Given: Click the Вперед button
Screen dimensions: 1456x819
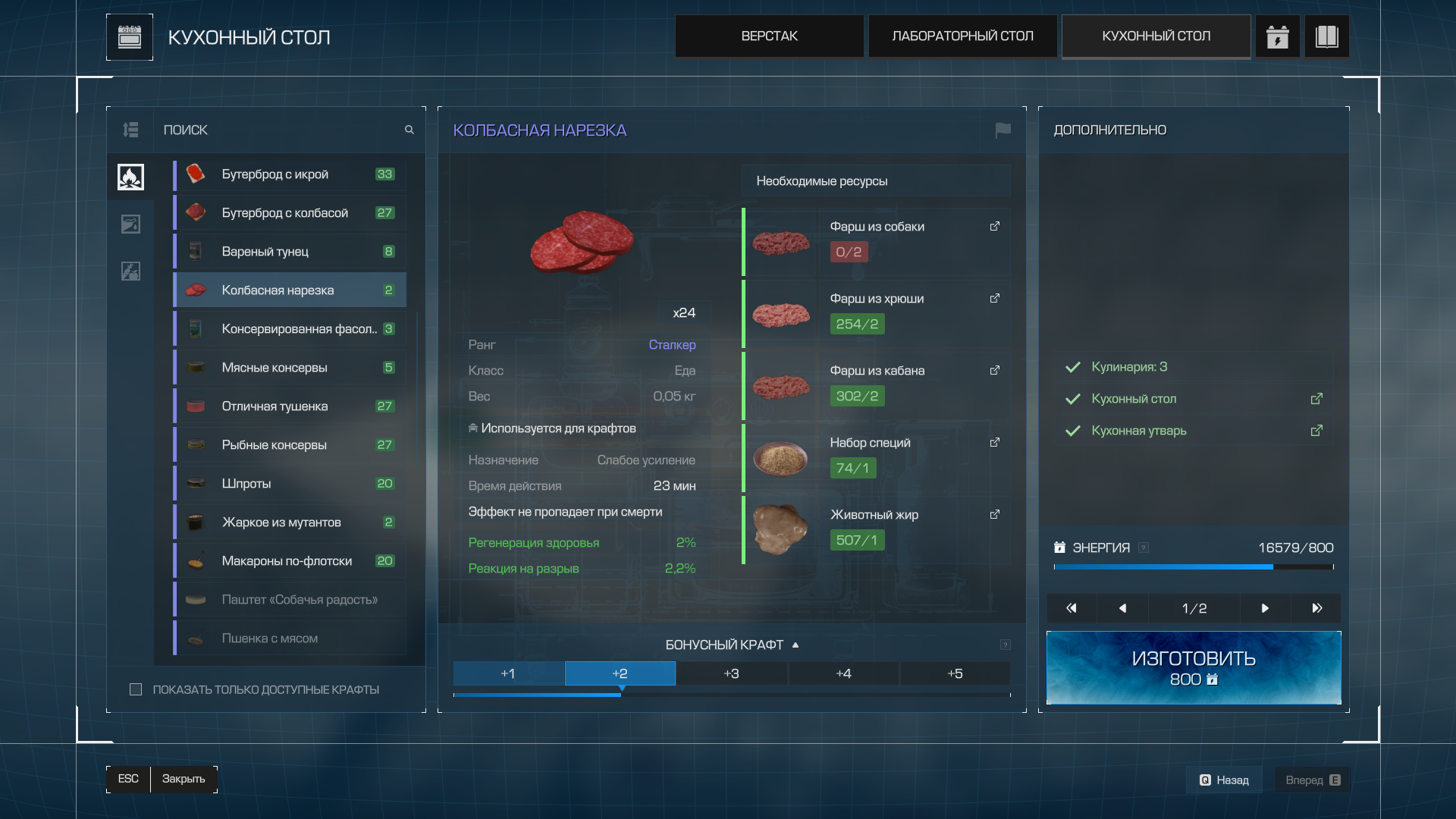Looking at the screenshot, I should click(1312, 780).
